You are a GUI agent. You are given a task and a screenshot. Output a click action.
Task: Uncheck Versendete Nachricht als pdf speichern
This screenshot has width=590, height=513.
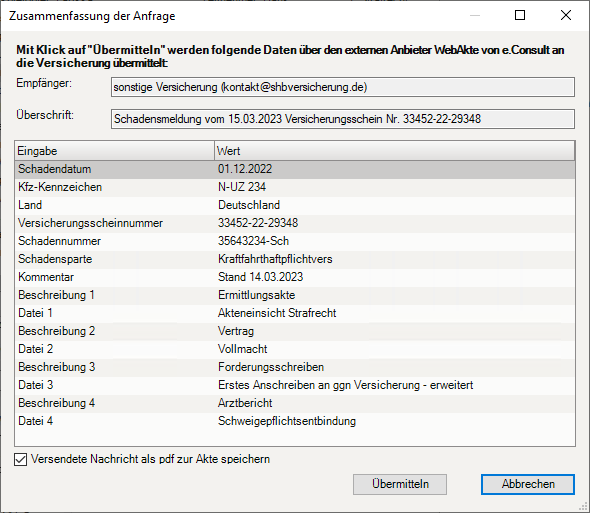21,460
